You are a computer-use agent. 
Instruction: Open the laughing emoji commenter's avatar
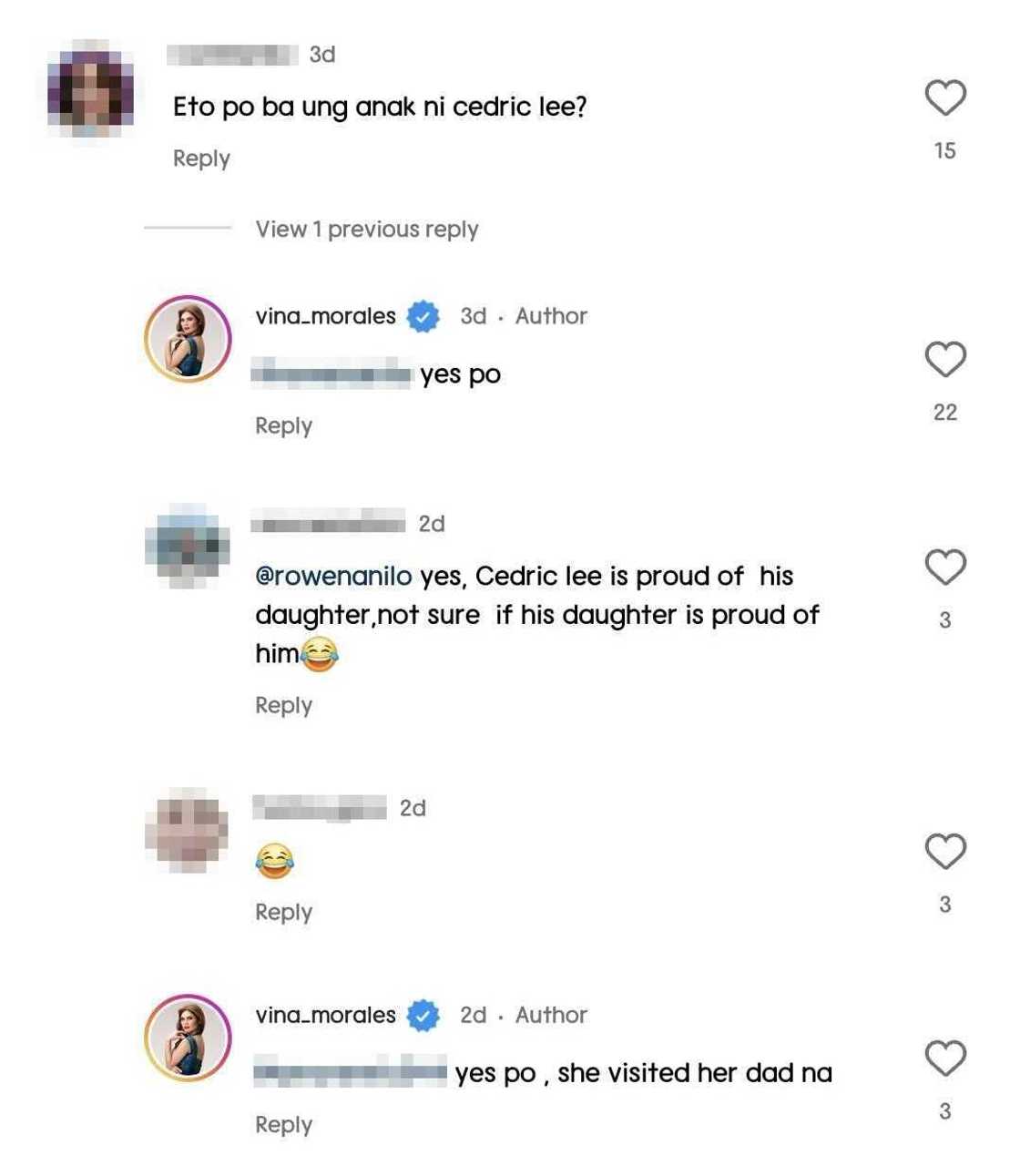[188, 831]
